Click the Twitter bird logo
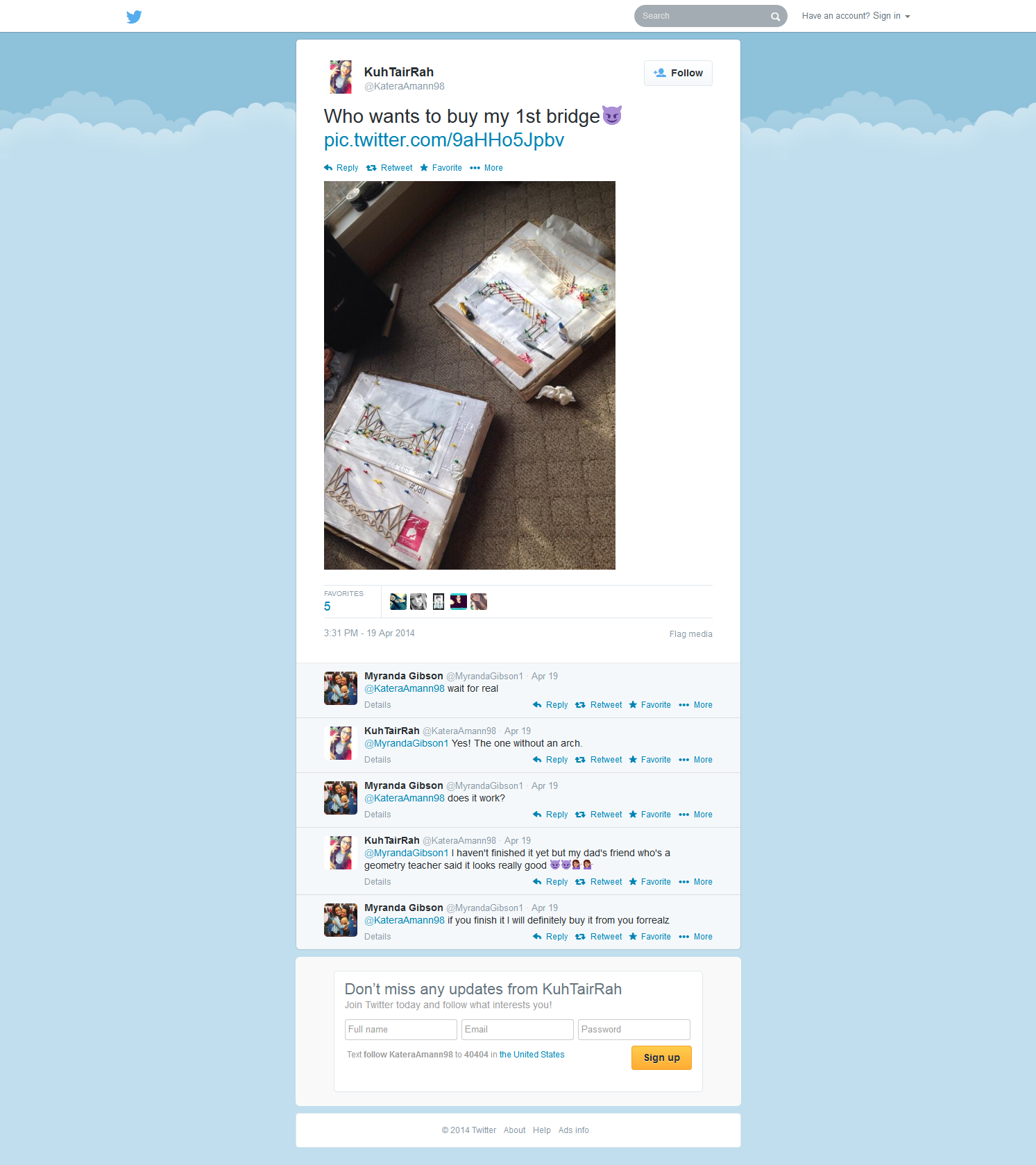1036x1165 pixels. click(x=134, y=17)
